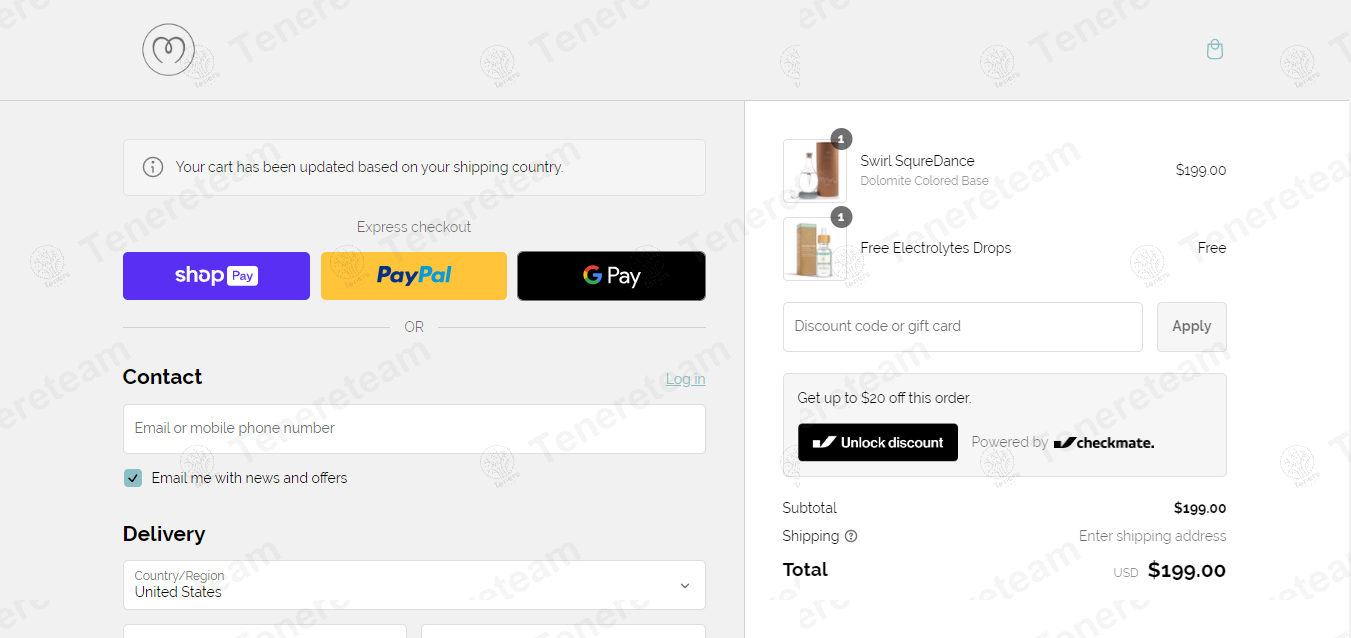Expand the country list using the chevron arrow

(685, 586)
